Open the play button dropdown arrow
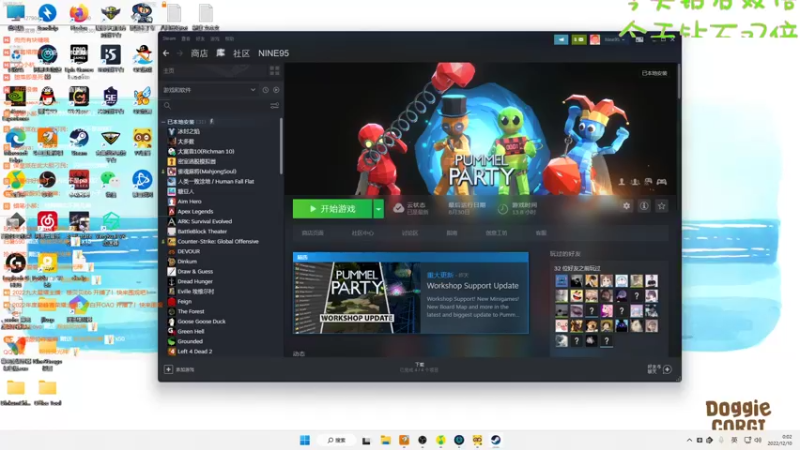 (x=379, y=209)
